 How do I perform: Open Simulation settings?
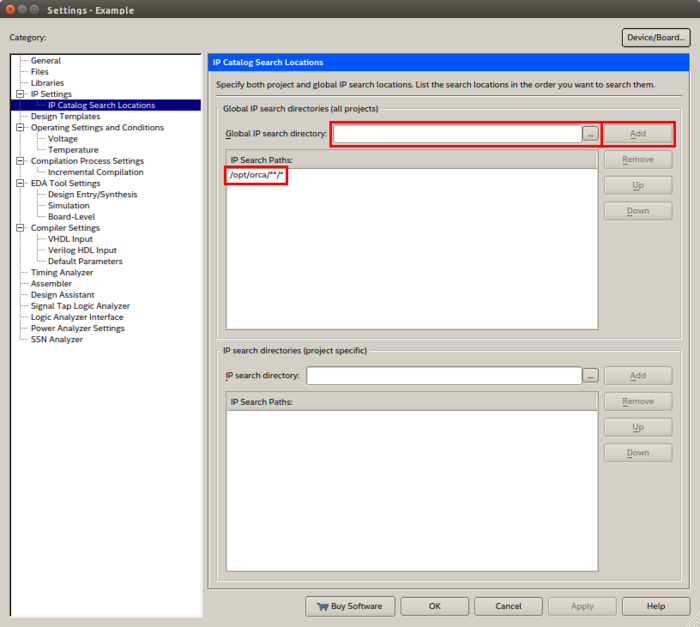tap(68, 205)
